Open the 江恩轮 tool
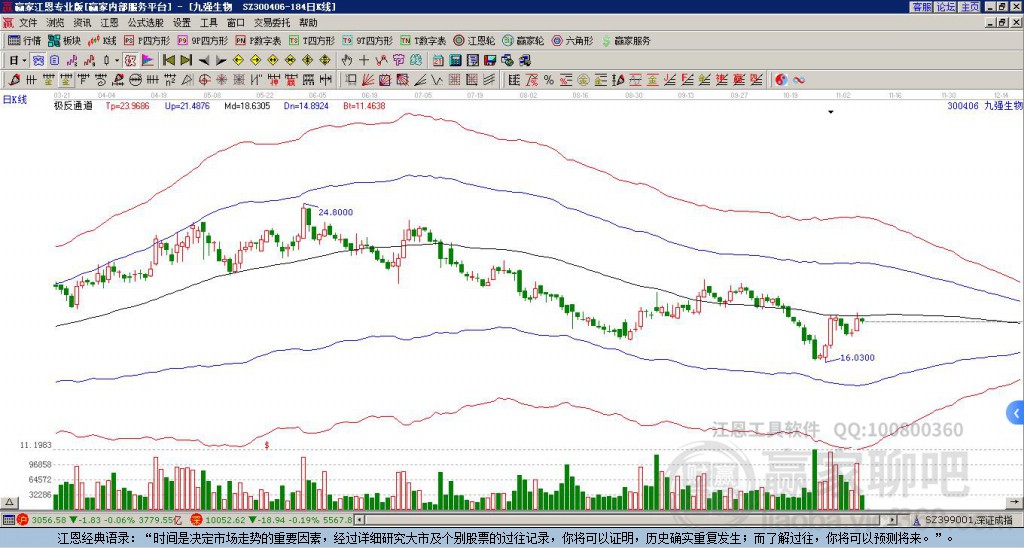Image resolution: width=1024 pixels, height=548 pixels. coord(474,40)
